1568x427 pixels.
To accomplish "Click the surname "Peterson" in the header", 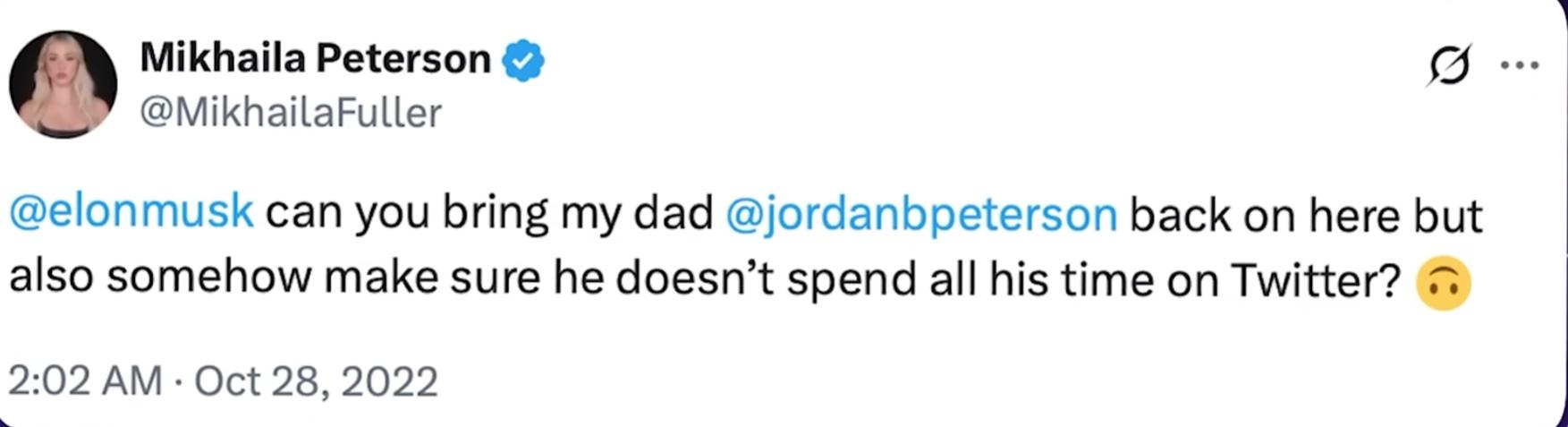I will pyautogui.click(x=403, y=60).
